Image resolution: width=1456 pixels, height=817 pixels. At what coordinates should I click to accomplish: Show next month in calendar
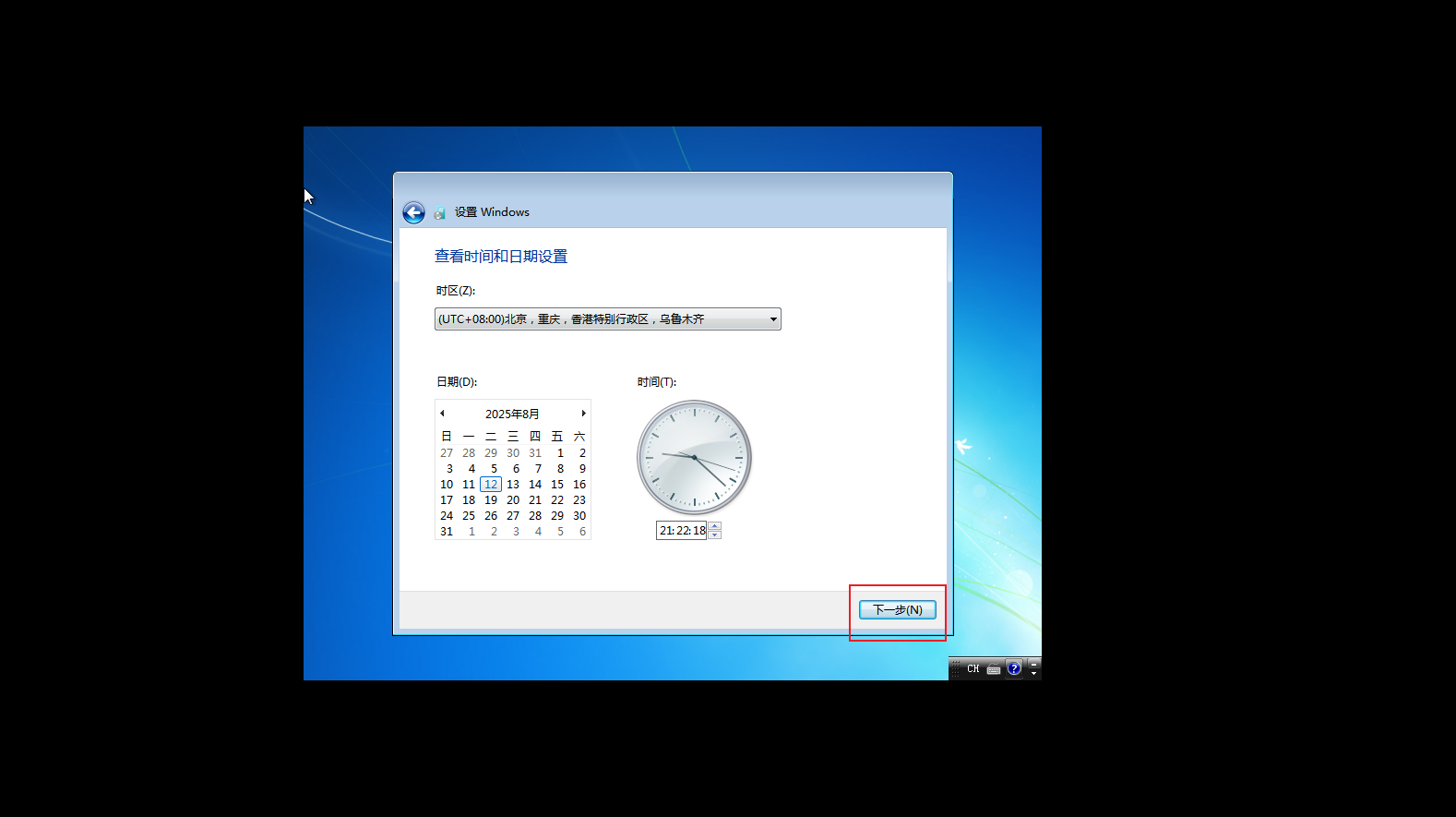(583, 414)
